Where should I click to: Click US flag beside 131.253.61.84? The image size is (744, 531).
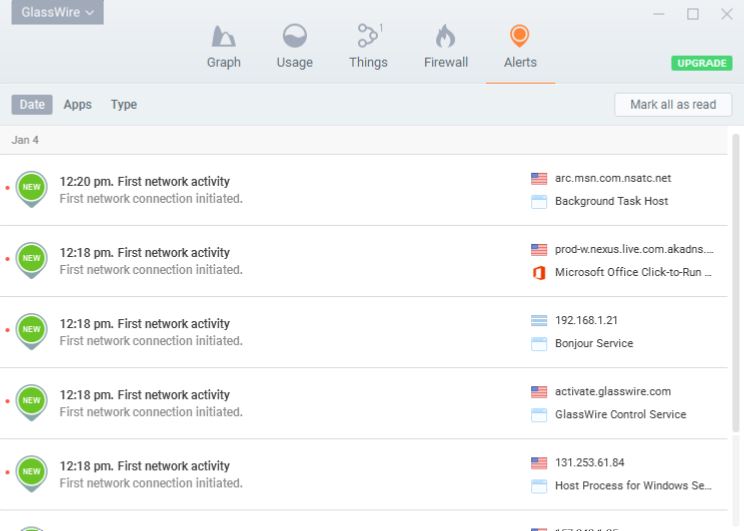(x=539, y=463)
